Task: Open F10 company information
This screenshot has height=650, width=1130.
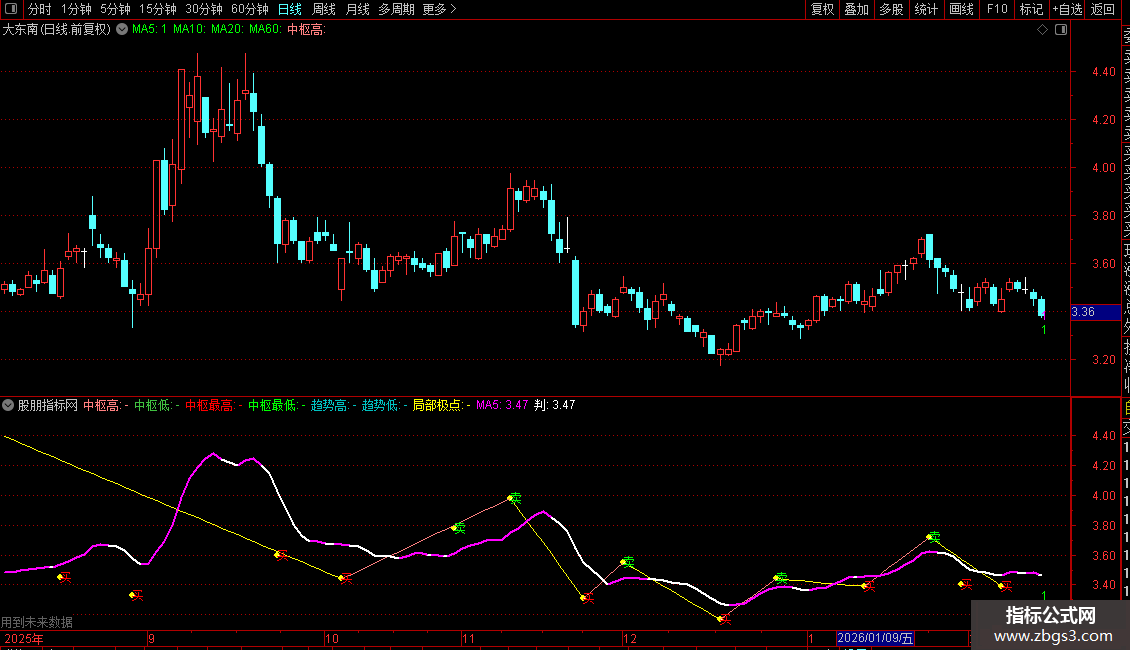Action: (x=997, y=9)
